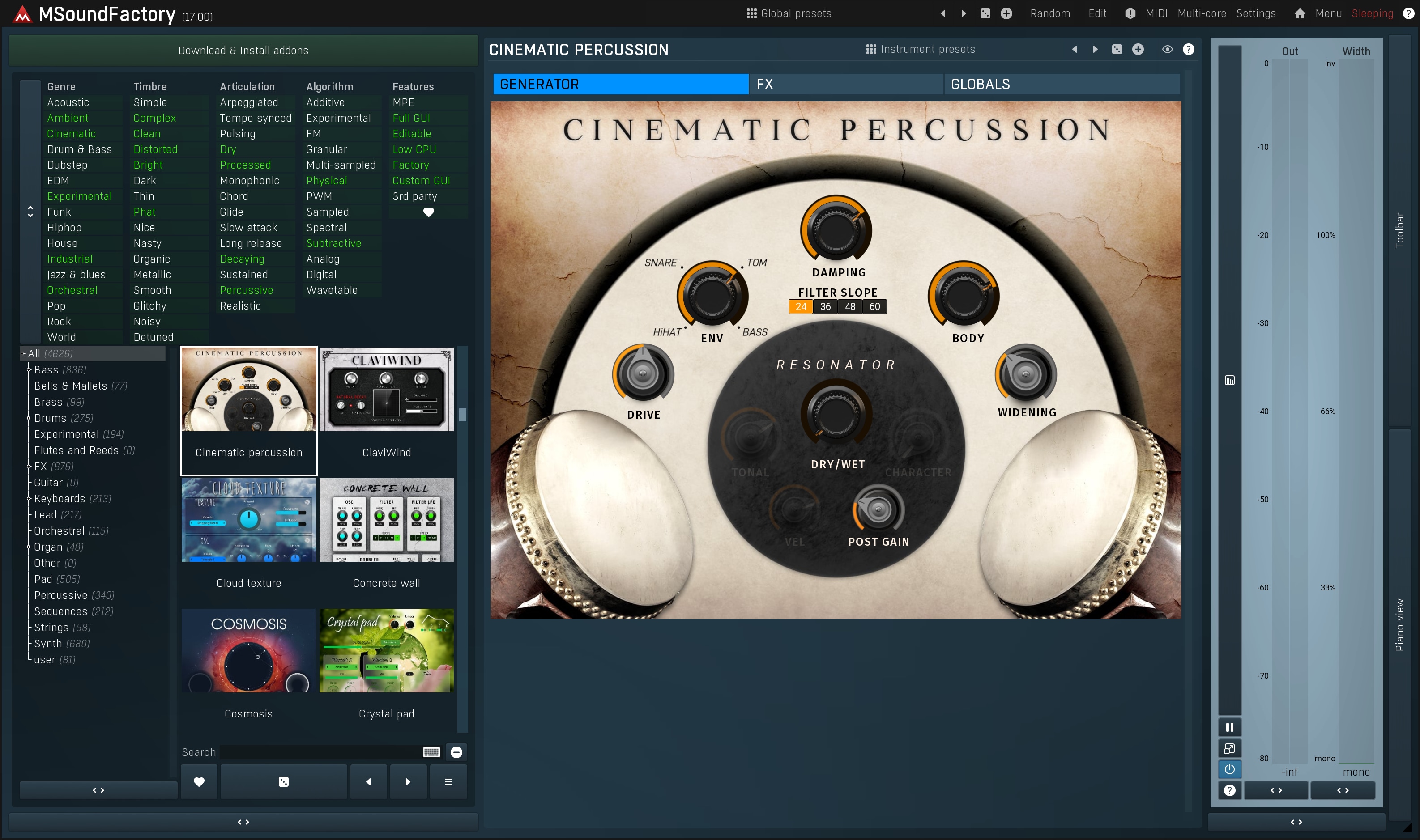This screenshot has width=1420, height=840.
Task: Click the instrument presets plus icon
Action: 1138,49
